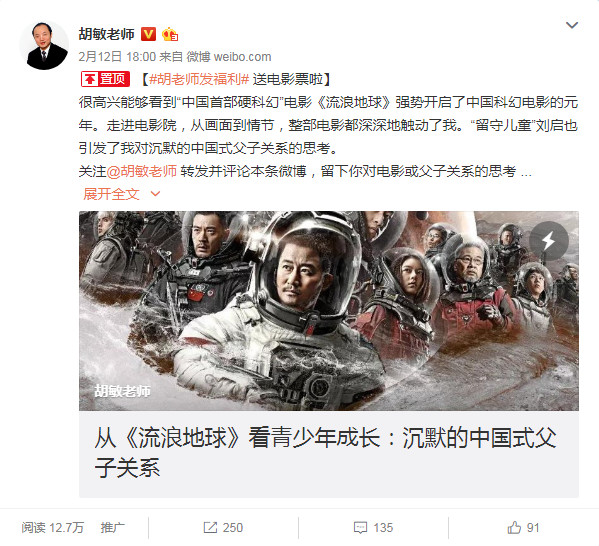599x546 pixels.
Task: Like the post with thumbs-up icon
Action: coord(514,528)
